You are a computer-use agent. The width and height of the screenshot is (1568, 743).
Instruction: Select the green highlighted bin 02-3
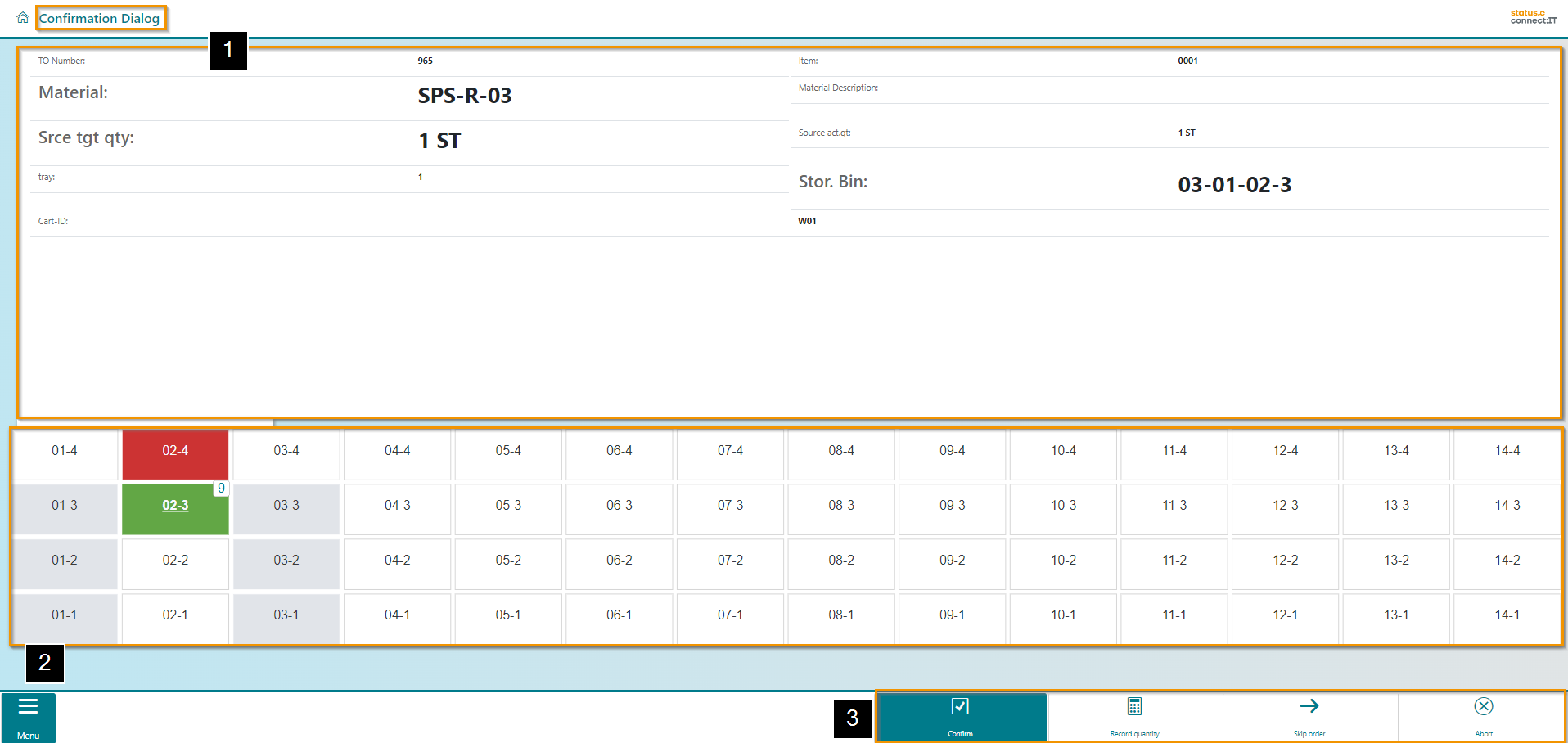click(x=175, y=507)
